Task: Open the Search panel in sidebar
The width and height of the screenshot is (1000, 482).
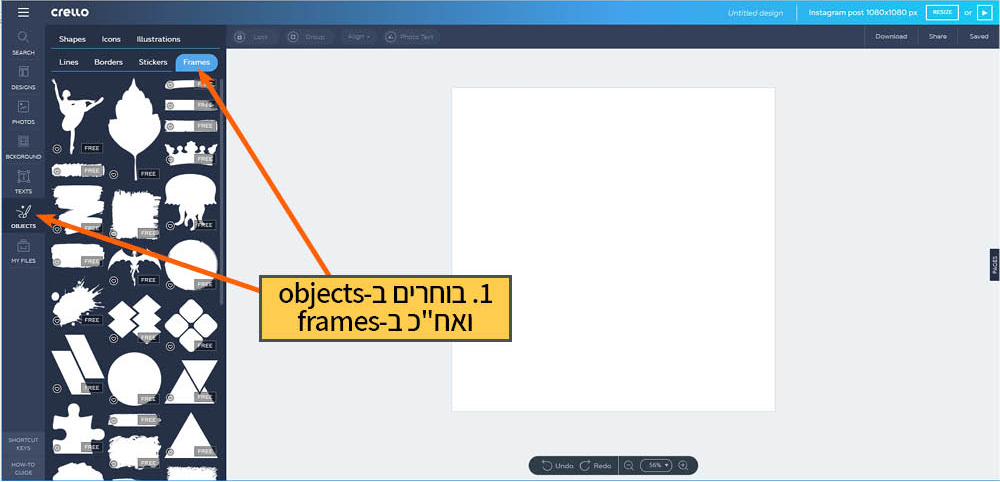Action: pos(23,42)
